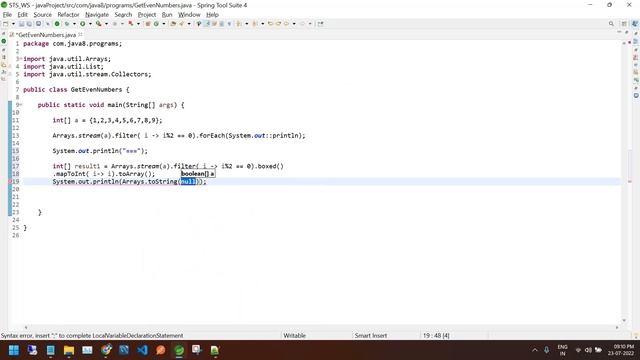This screenshot has width=640, height=360.
Task: Click the horizontal scrollbar left arrow
Action: (x=26, y=327)
